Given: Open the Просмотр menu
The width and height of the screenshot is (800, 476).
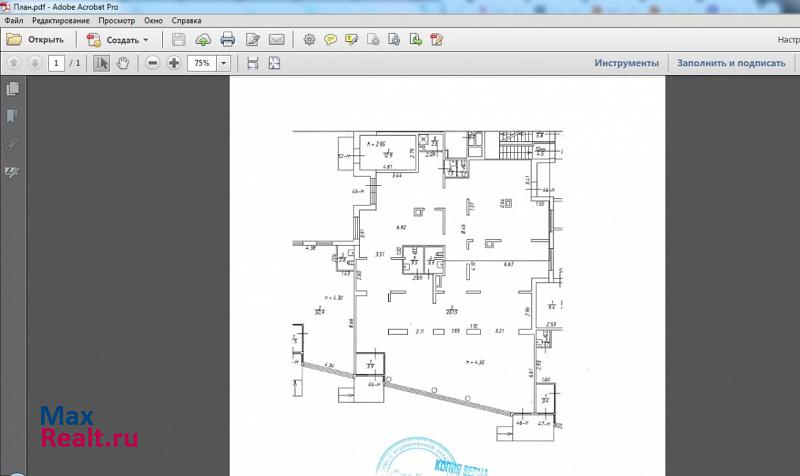Looking at the screenshot, I should coord(116,20).
